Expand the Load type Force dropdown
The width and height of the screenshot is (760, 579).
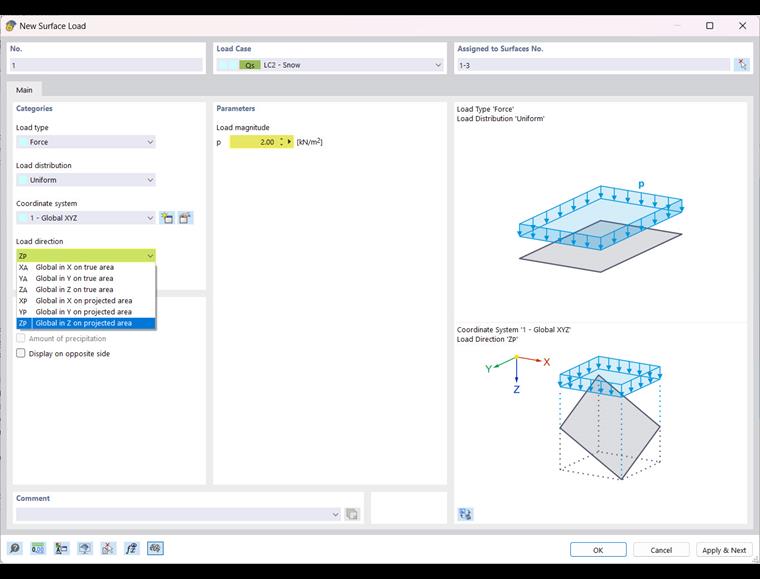tap(150, 142)
